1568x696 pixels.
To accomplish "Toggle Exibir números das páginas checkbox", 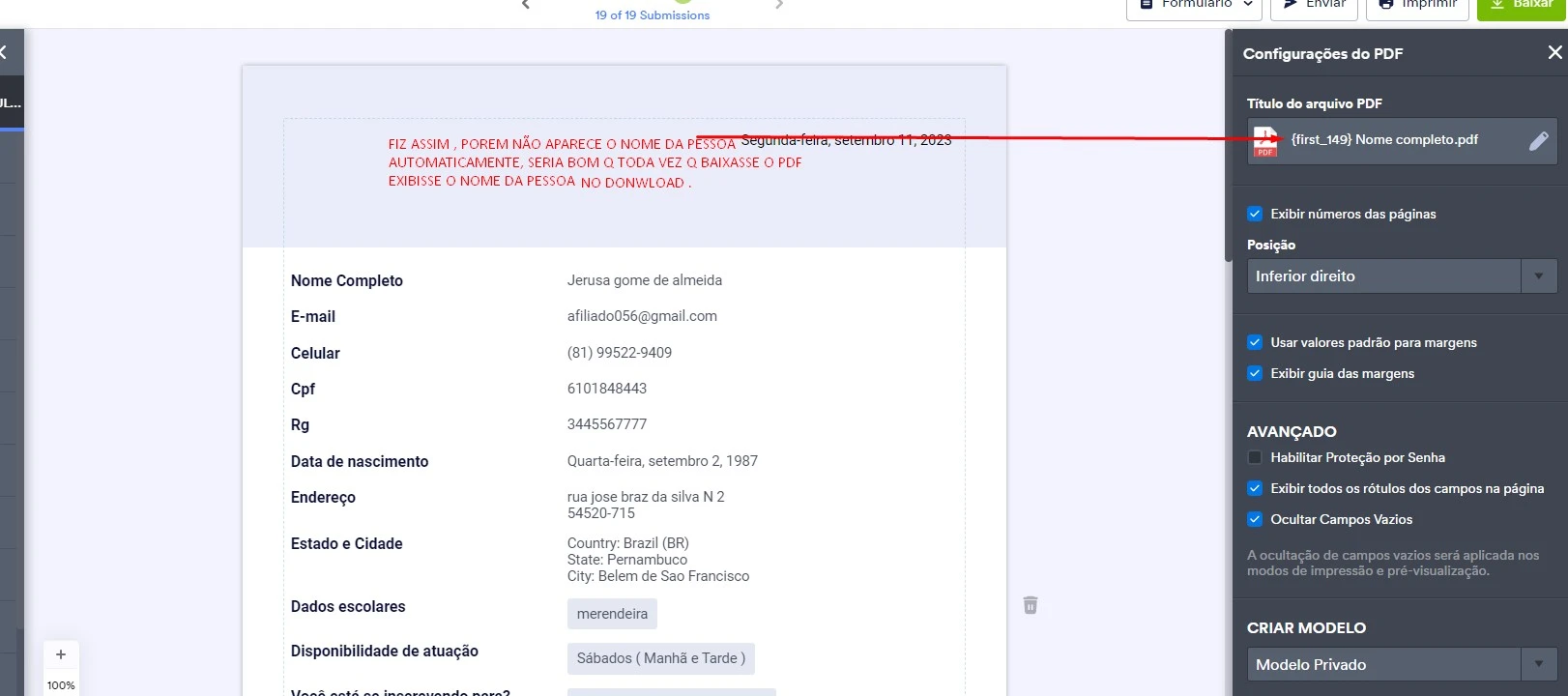I will (x=1255, y=214).
